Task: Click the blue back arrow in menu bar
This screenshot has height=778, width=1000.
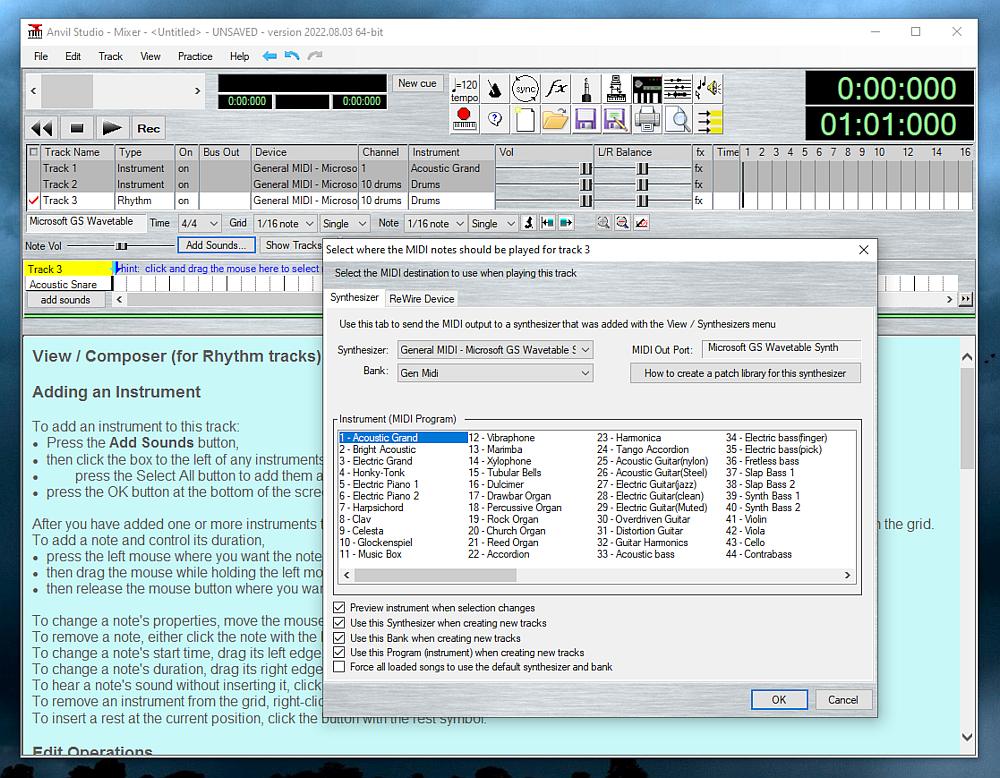Action: click(270, 56)
